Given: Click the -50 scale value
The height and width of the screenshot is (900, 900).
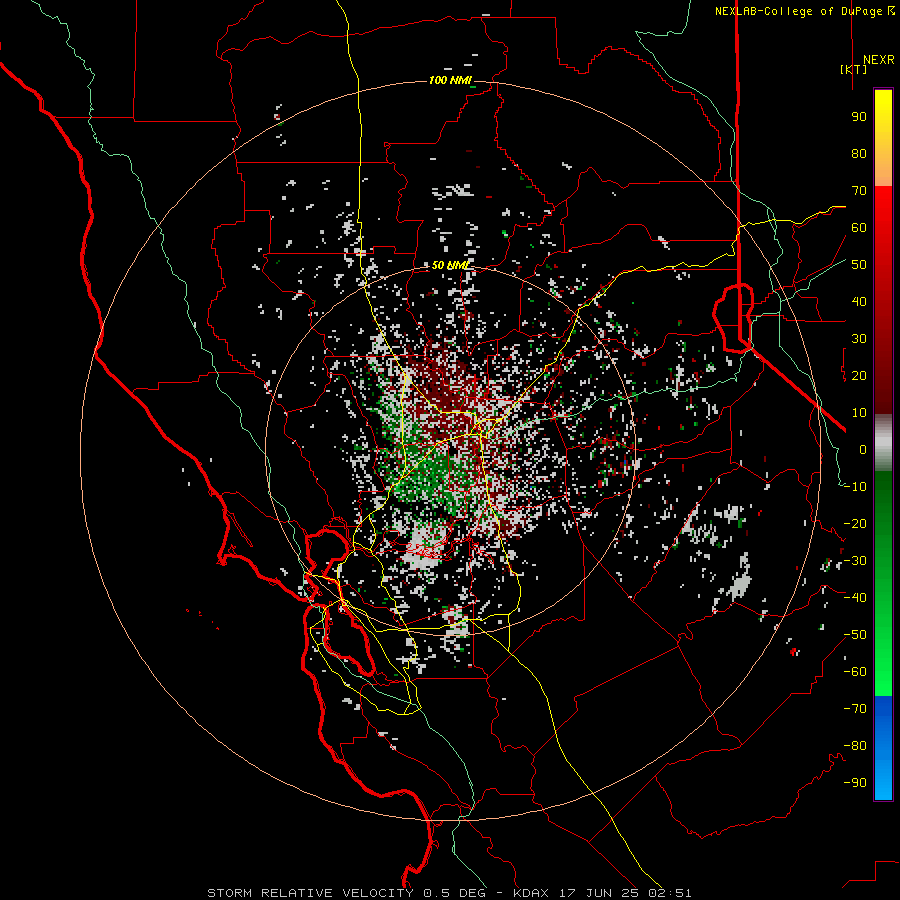Looking at the screenshot, I should 855,635.
